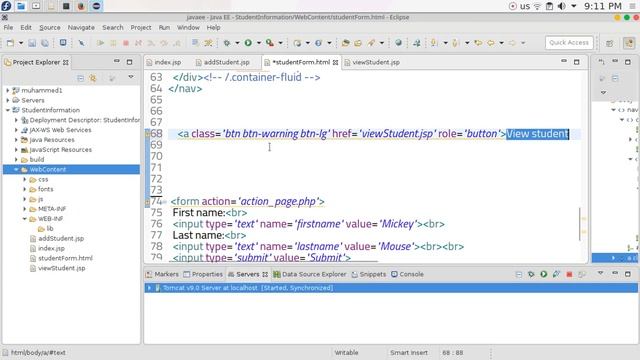Click the Open Web Browser globe icon
Viewport: 640px width, 360px height.
398,43
